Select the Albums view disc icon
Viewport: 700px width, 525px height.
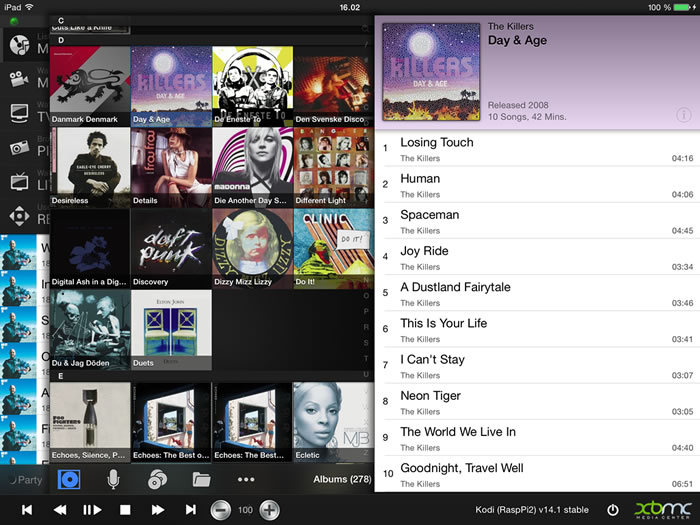[69, 479]
